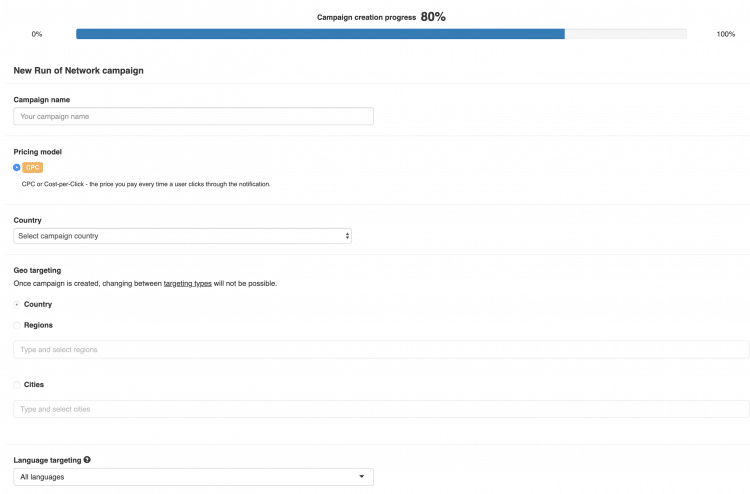Open the All languages dropdown
Image resolution: width=750 pixels, height=494 pixels.
coord(193,477)
